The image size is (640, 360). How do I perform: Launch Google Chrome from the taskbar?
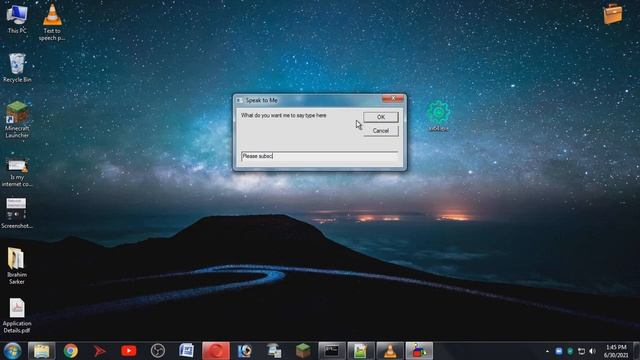[x=71, y=351]
